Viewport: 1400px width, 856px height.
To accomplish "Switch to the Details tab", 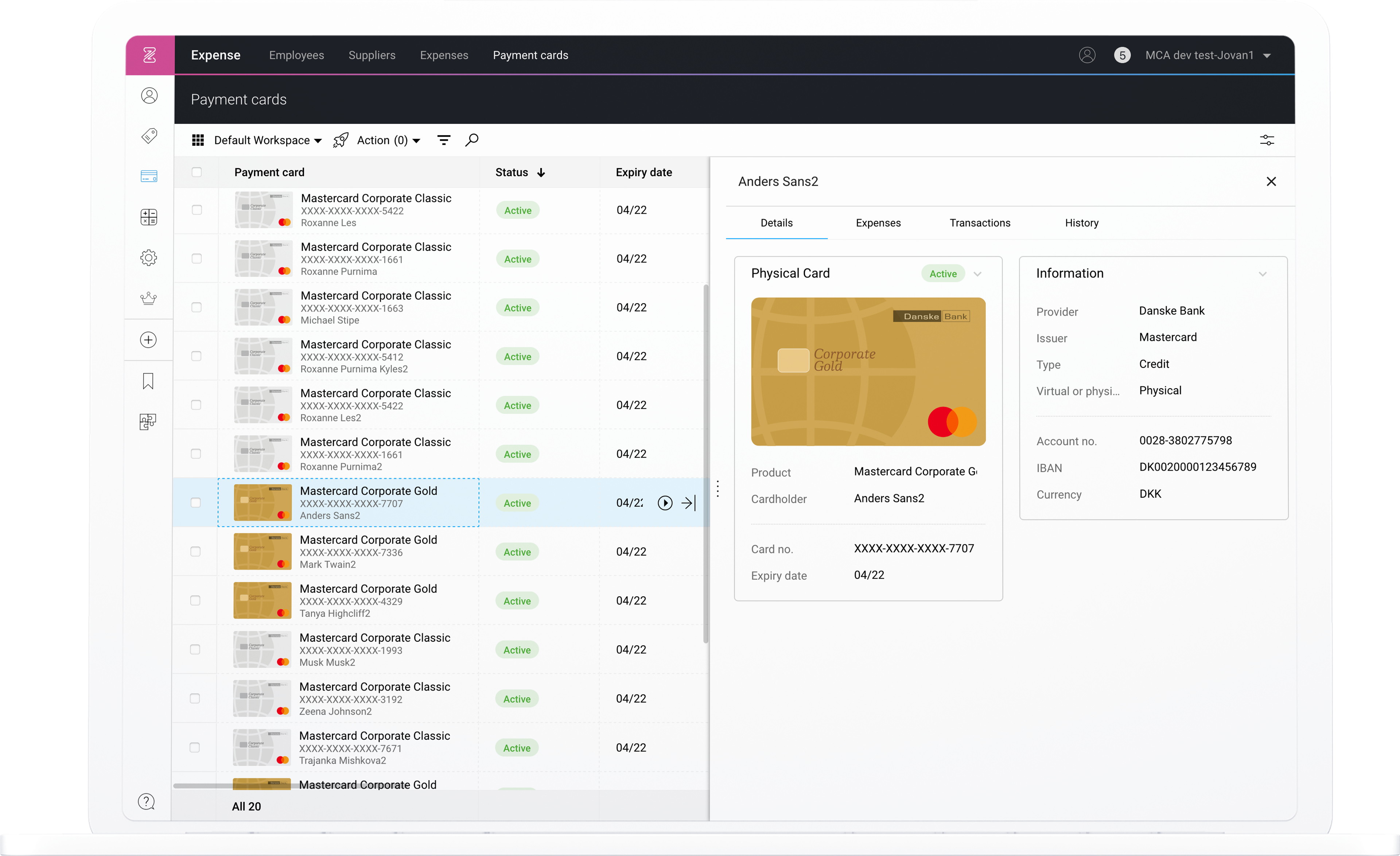I will point(777,223).
